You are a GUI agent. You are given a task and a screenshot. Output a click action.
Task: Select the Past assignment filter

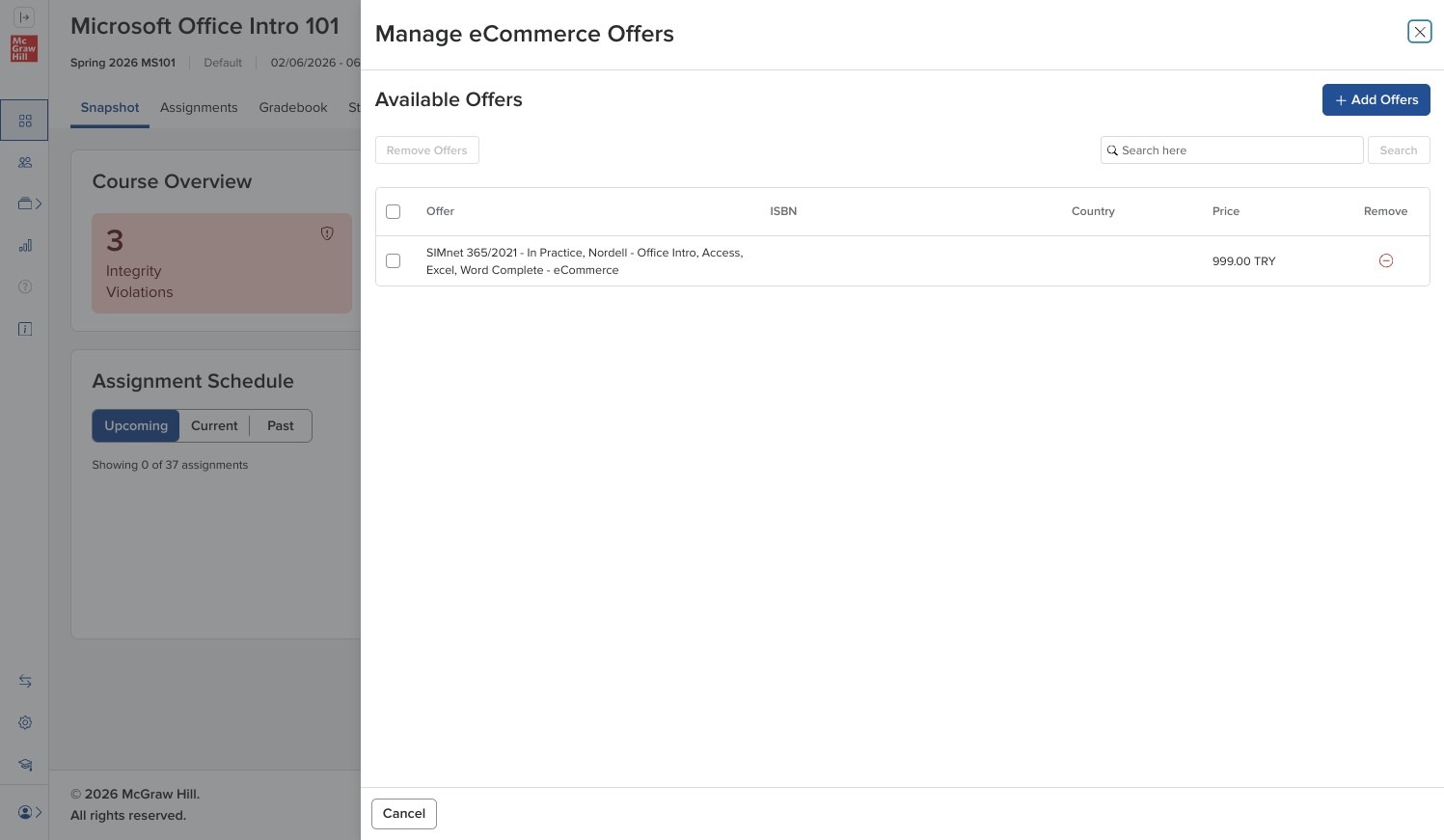point(281,426)
